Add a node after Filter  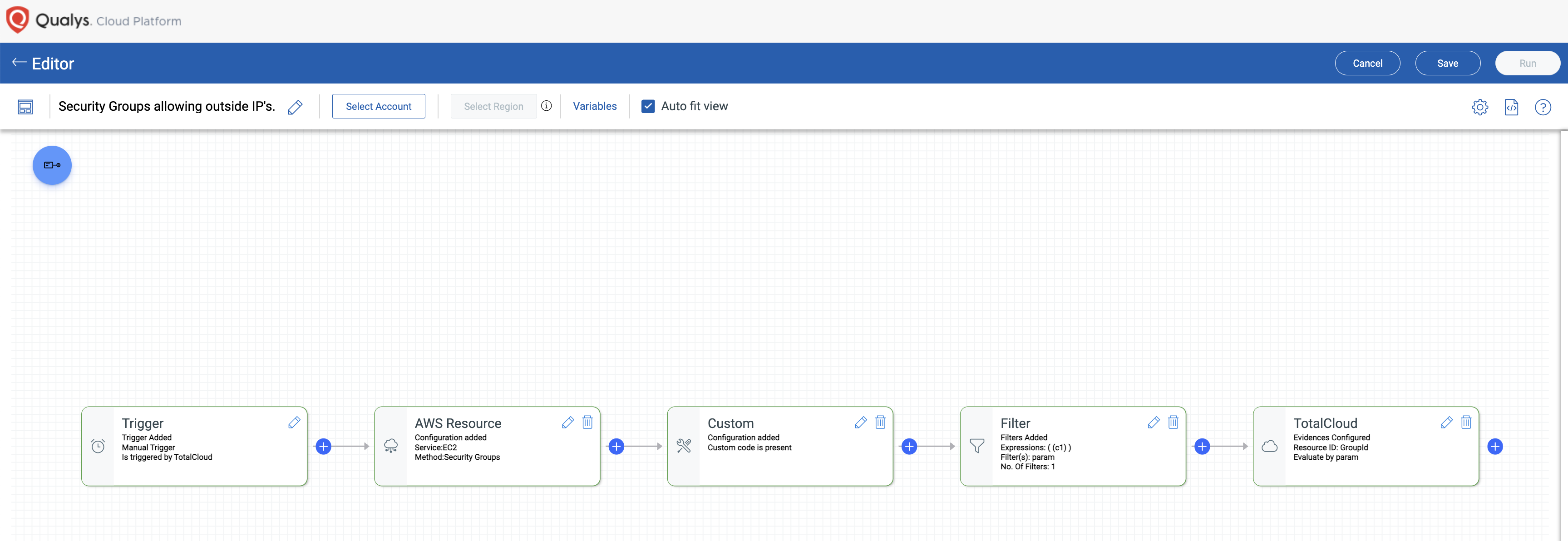coord(1202,446)
